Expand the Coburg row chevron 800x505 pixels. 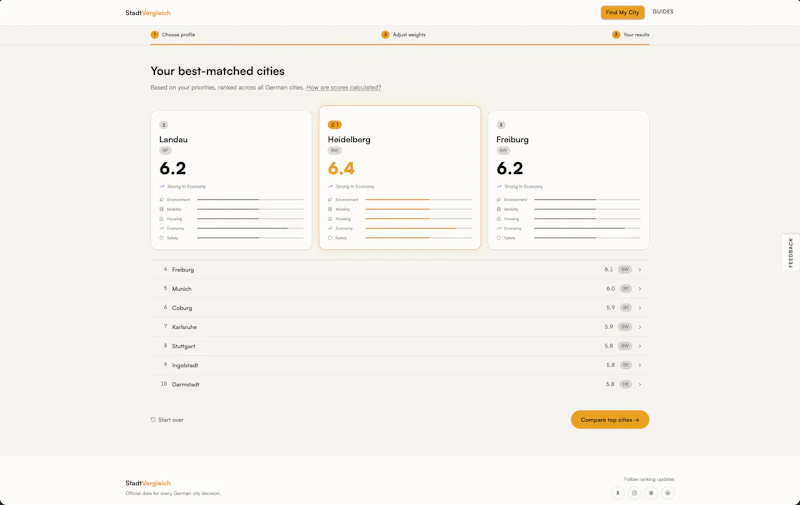[x=640, y=308]
